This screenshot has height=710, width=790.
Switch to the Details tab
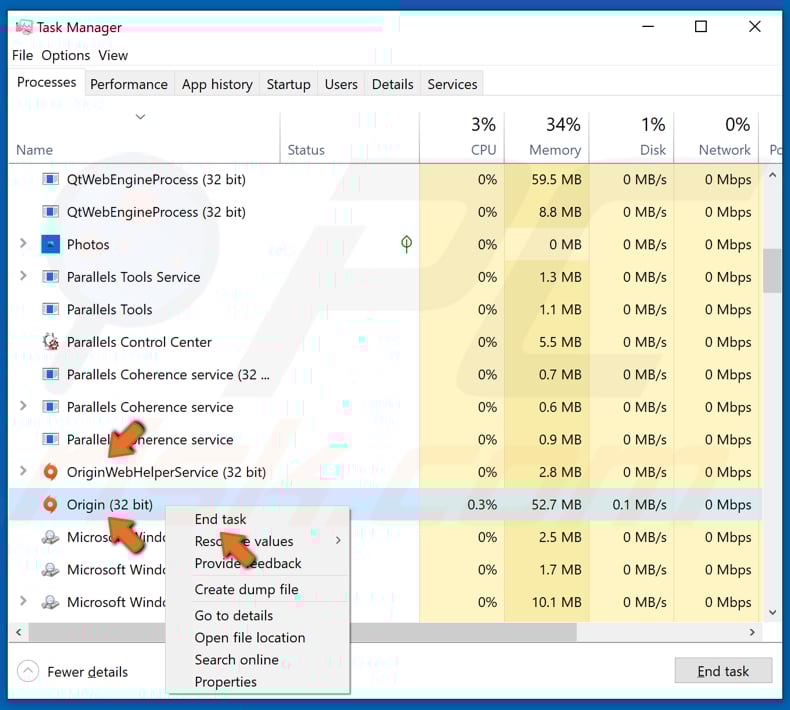tap(392, 84)
